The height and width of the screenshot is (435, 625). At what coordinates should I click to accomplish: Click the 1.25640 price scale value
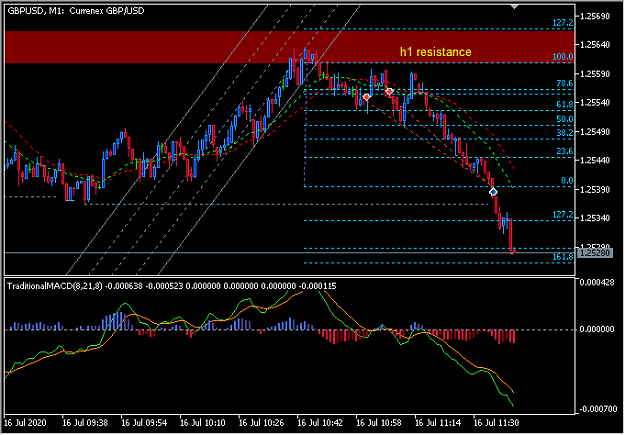(595, 45)
